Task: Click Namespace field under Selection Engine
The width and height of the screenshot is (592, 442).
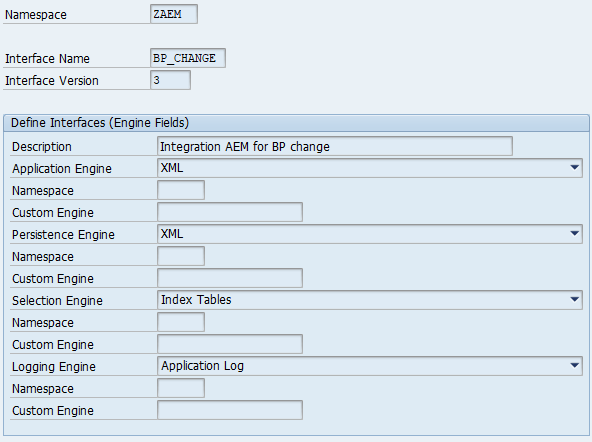Action: (181, 322)
